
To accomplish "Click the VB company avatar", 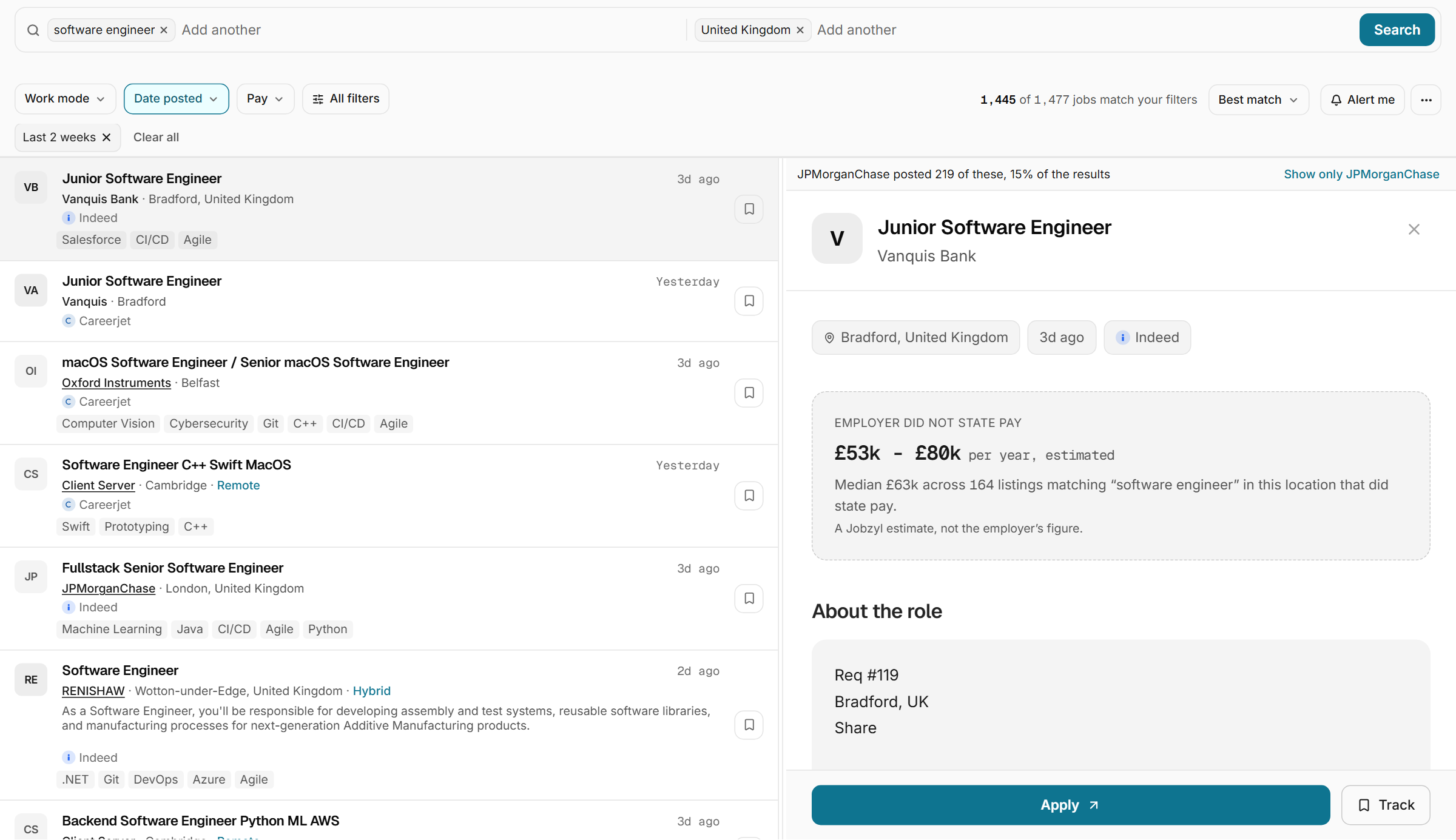I will 31,187.
